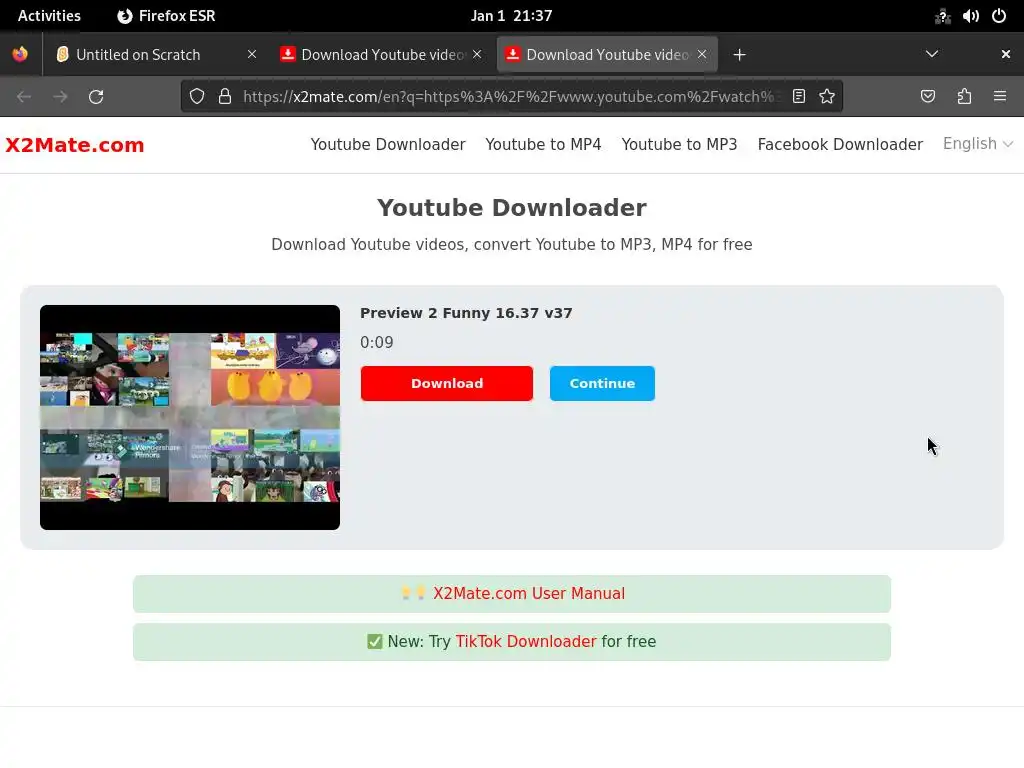Open the network status icon in top bar
Viewport: 1024px width, 768px height.
[x=942, y=16]
